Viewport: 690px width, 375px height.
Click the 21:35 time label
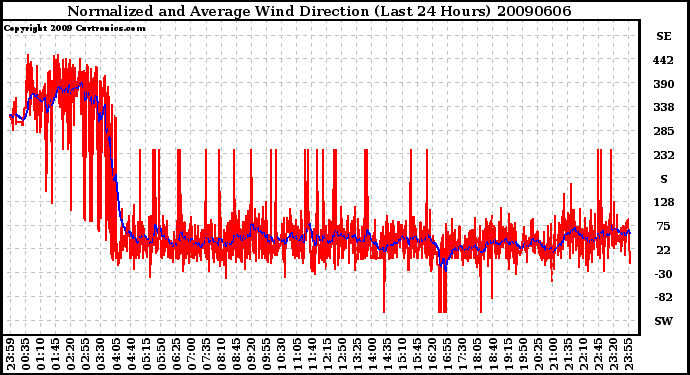point(568,354)
